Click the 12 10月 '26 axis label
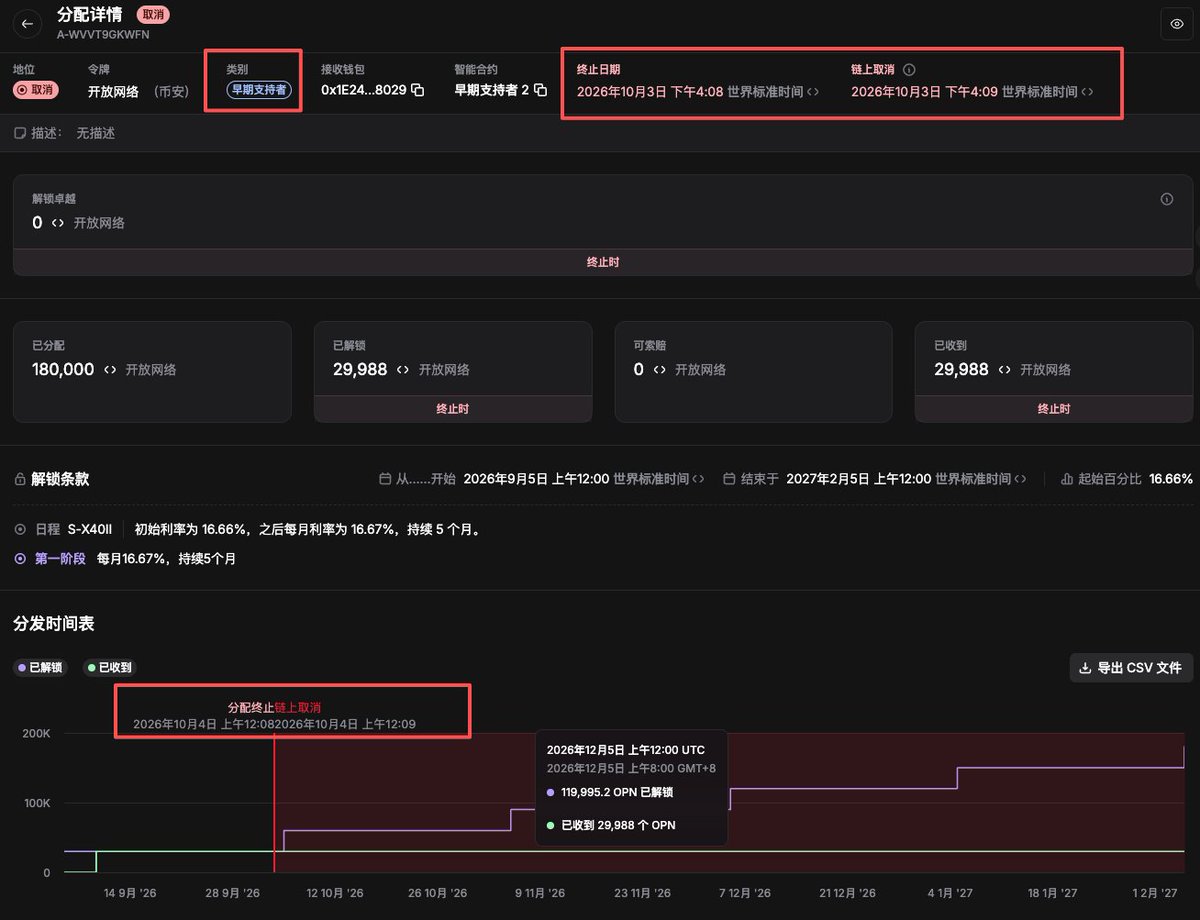This screenshot has width=1200, height=920. [x=335, y=893]
